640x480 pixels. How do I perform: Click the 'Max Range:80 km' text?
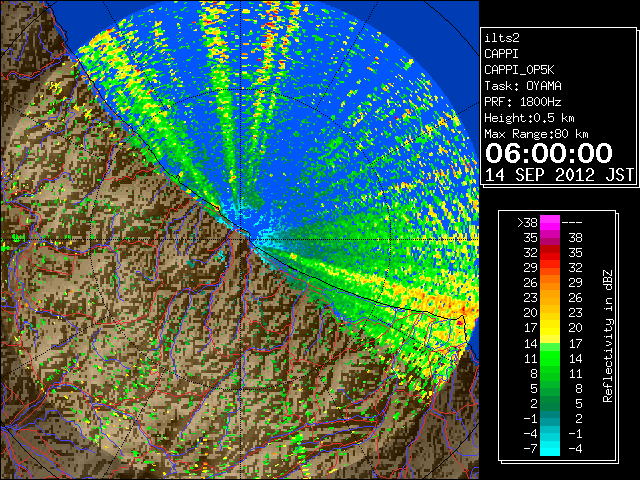(536, 134)
